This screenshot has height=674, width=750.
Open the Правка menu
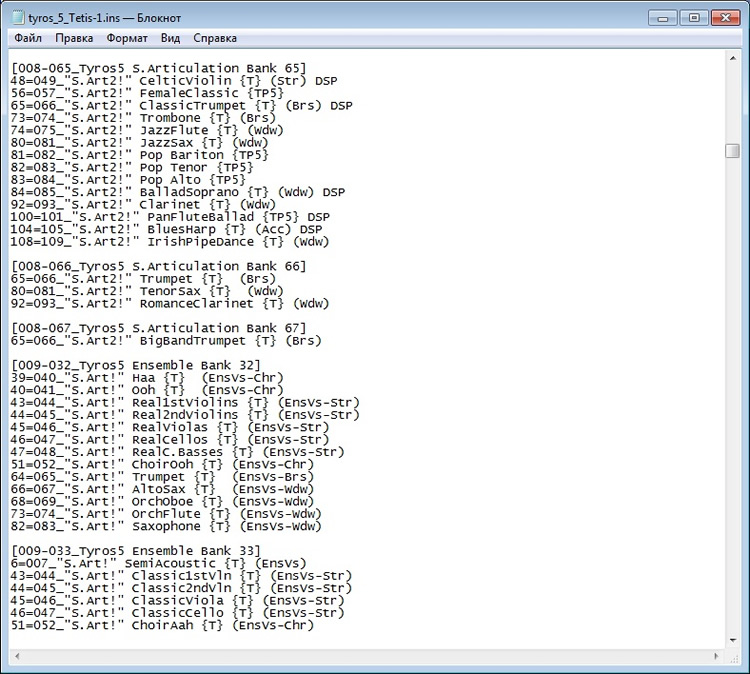pyautogui.click(x=74, y=38)
